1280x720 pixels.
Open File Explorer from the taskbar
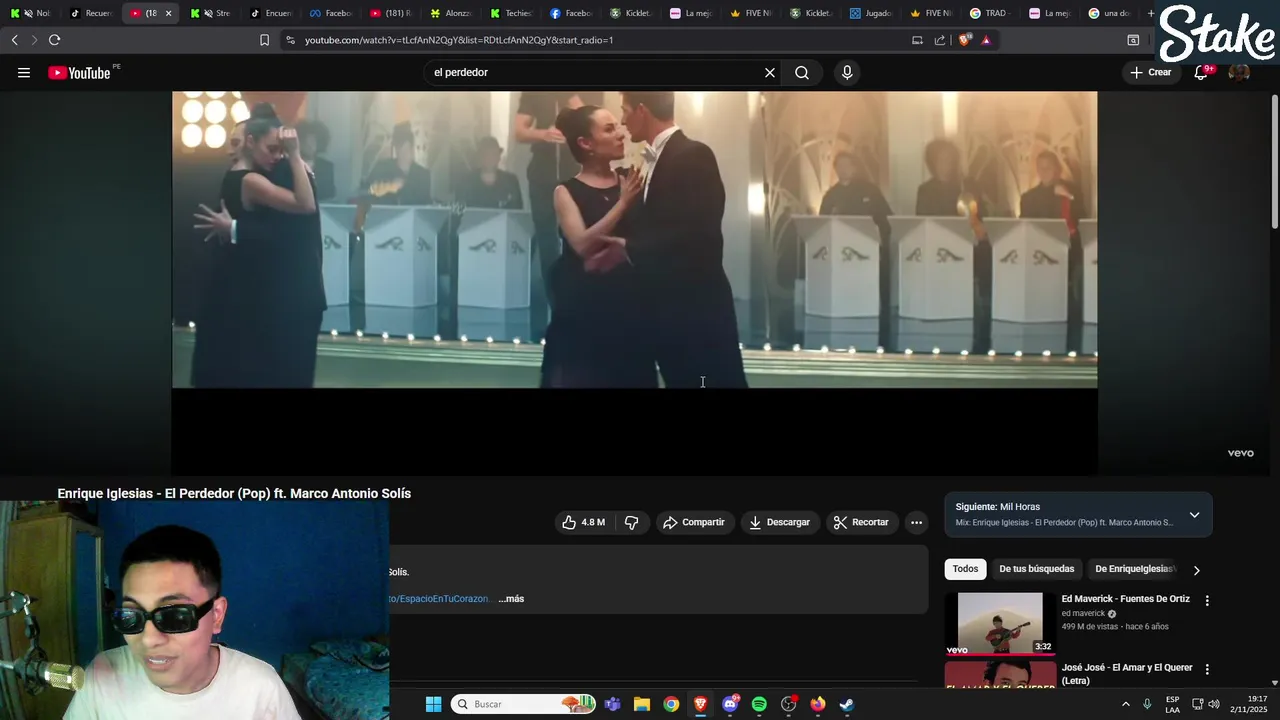[x=642, y=704]
